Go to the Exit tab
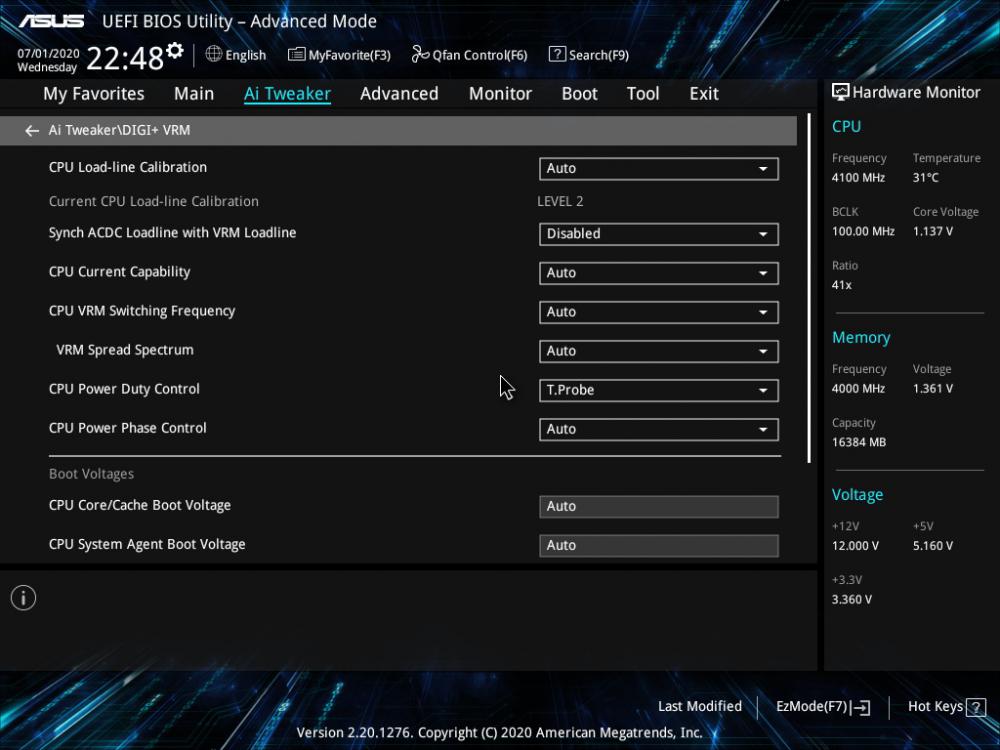Screen dimensions: 1000x750 click(x=704, y=94)
